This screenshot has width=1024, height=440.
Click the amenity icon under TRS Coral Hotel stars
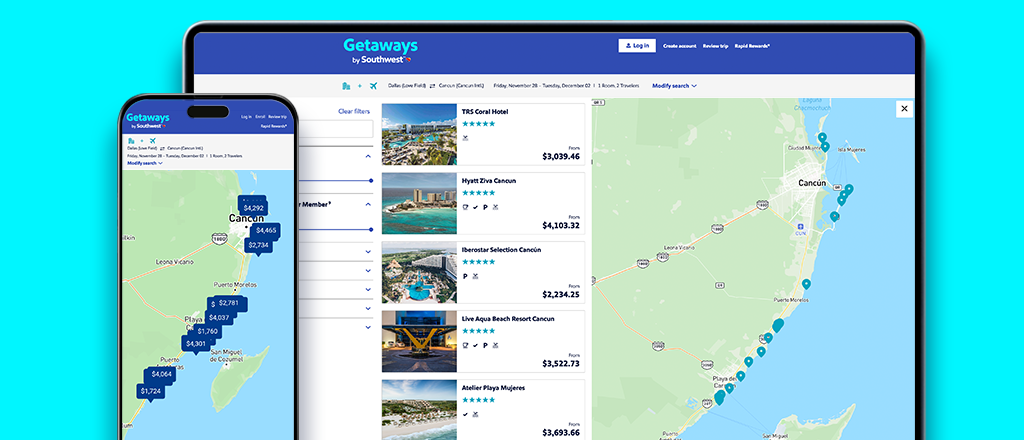point(466,138)
